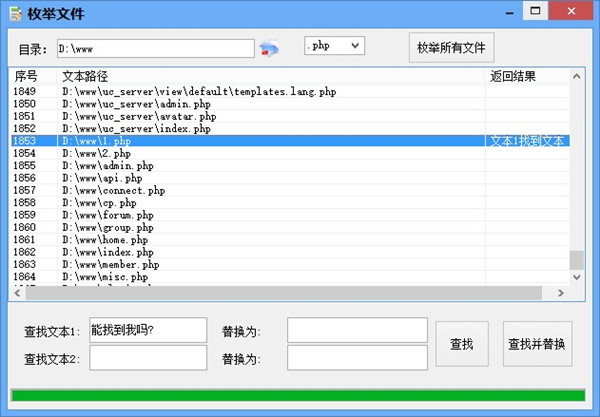Select row D:\www\uc_server\admin.php

click(x=290, y=104)
